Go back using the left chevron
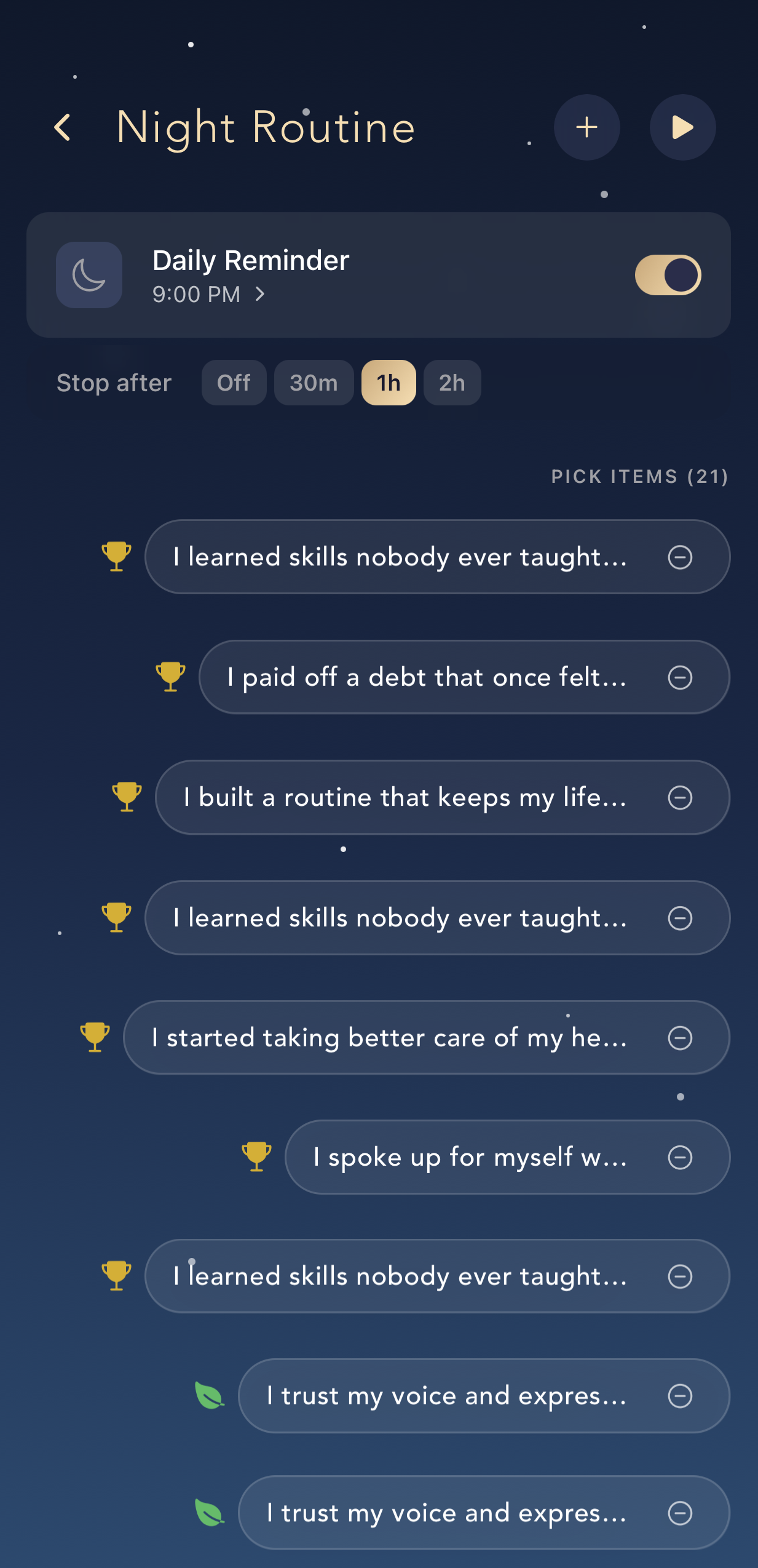 [63, 128]
